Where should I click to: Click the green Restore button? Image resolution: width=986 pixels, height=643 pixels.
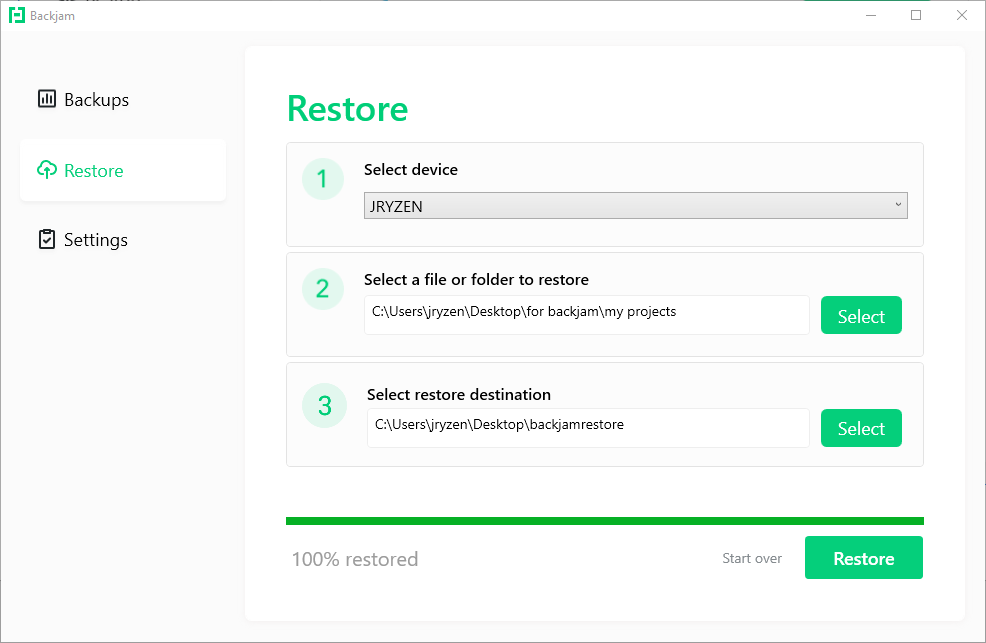coord(863,558)
